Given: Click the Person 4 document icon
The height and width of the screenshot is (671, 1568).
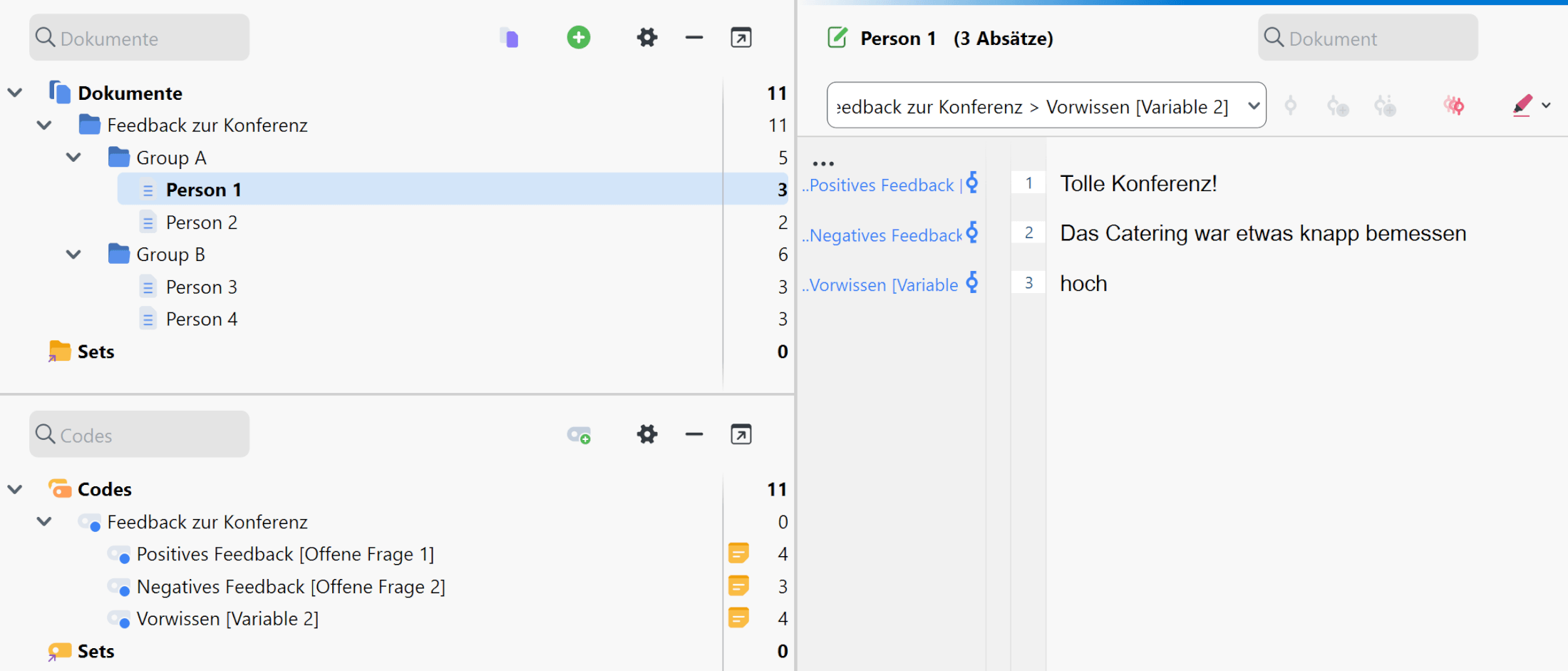Looking at the screenshot, I should [148, 319].
